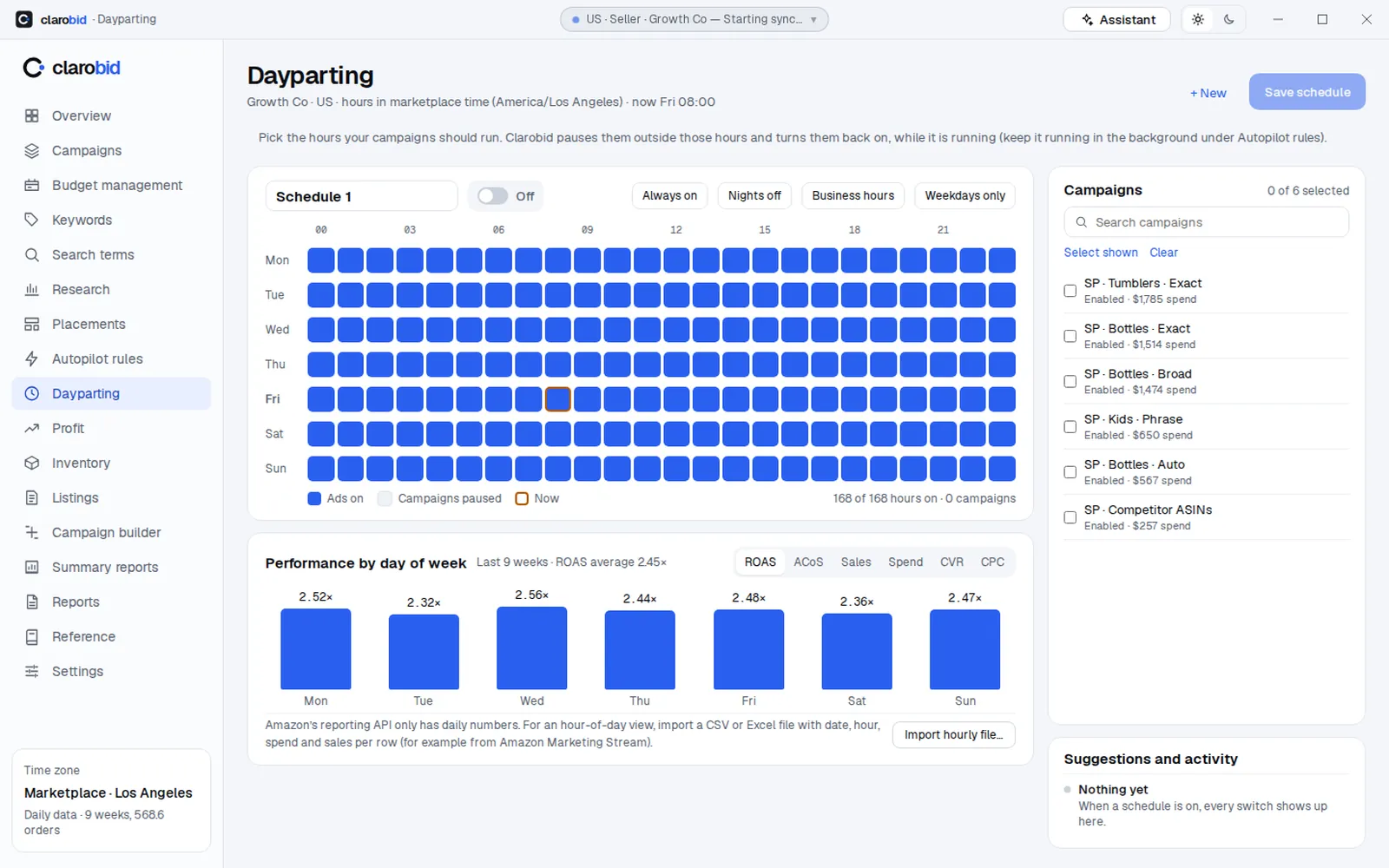Click the Summary reports icon
Image resolution: width=1389 pixels, height=868 pixels.
click(x=32, y=567)
